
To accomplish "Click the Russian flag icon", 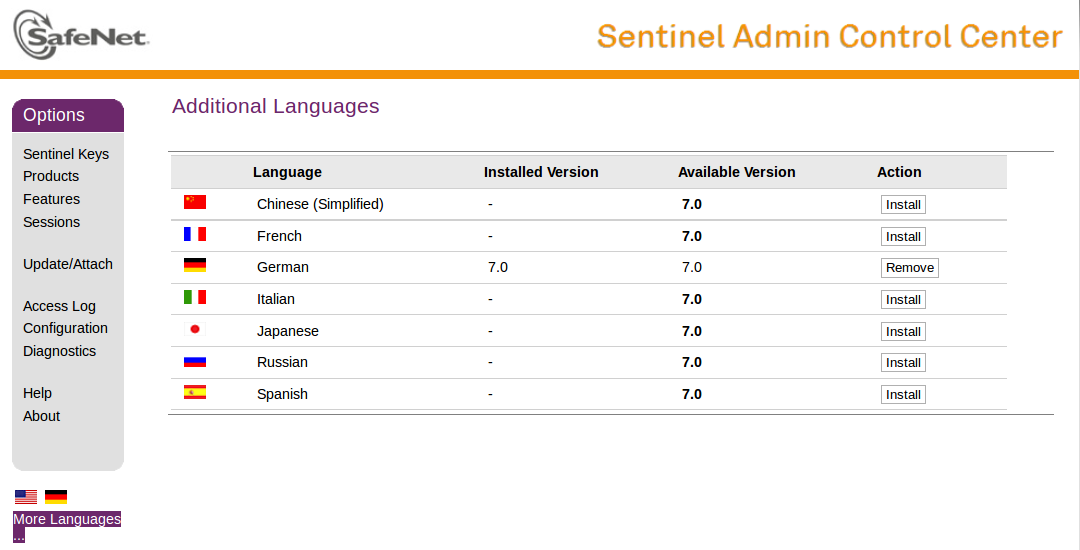I will [195, 361].
